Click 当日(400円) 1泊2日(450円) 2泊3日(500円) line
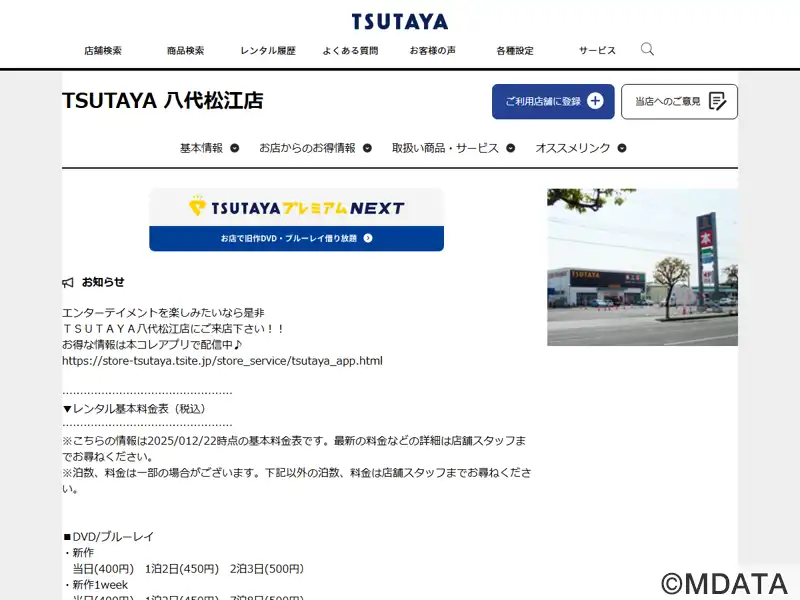The image size is (800, 600). point(188,569)
